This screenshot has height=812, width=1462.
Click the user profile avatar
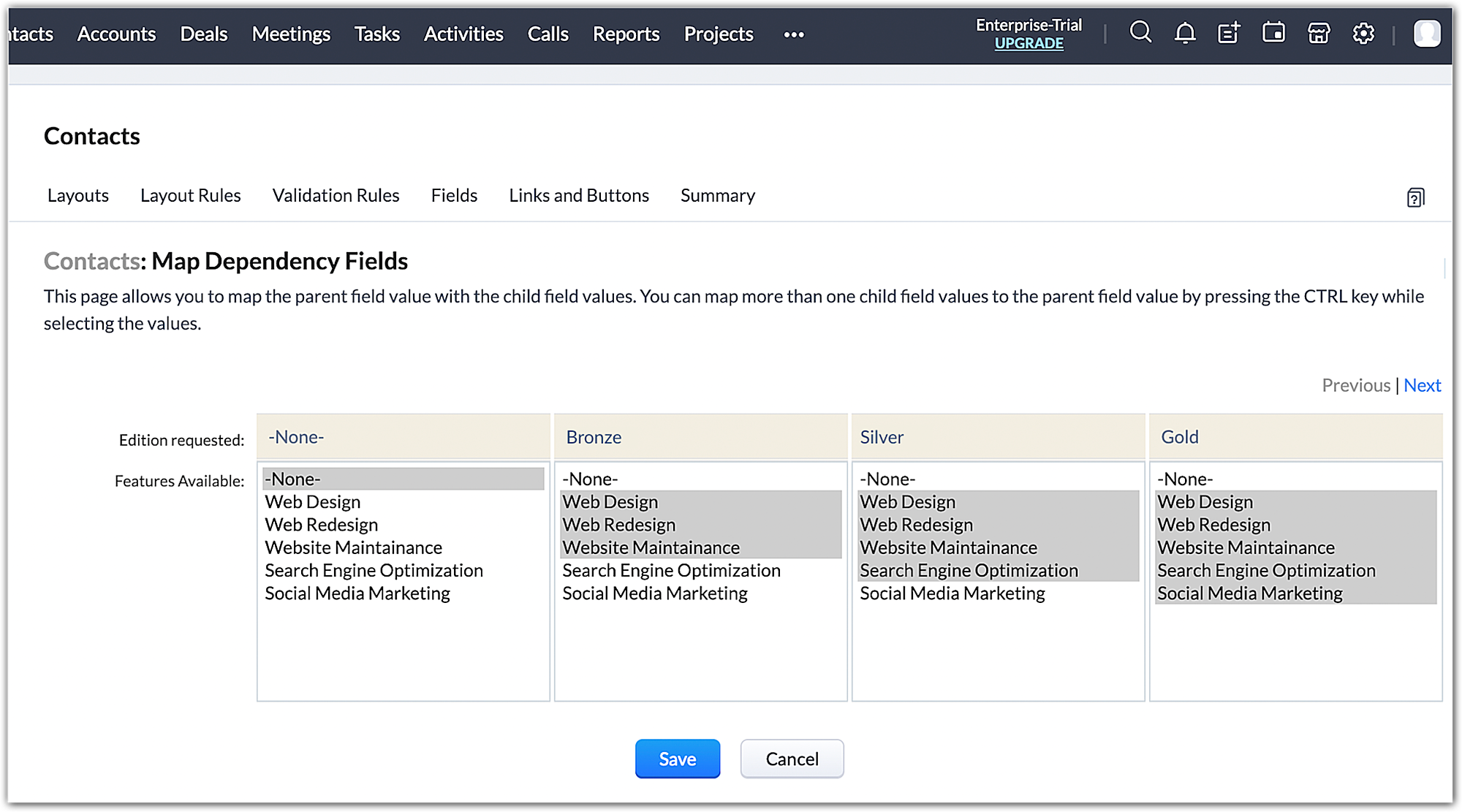(x=1426, y=34)
